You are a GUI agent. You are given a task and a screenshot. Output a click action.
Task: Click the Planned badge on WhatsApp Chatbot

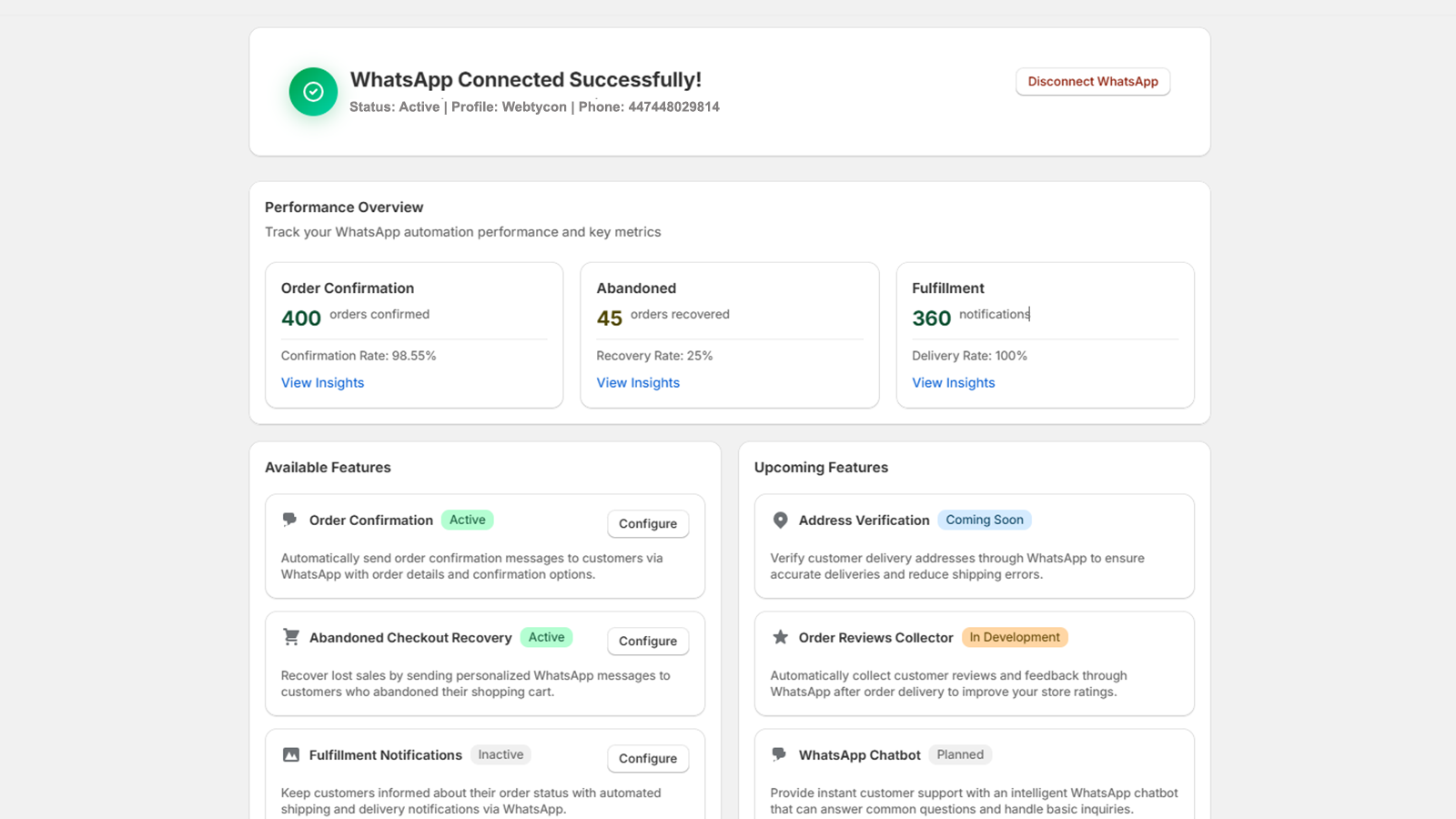coord(960,754)
